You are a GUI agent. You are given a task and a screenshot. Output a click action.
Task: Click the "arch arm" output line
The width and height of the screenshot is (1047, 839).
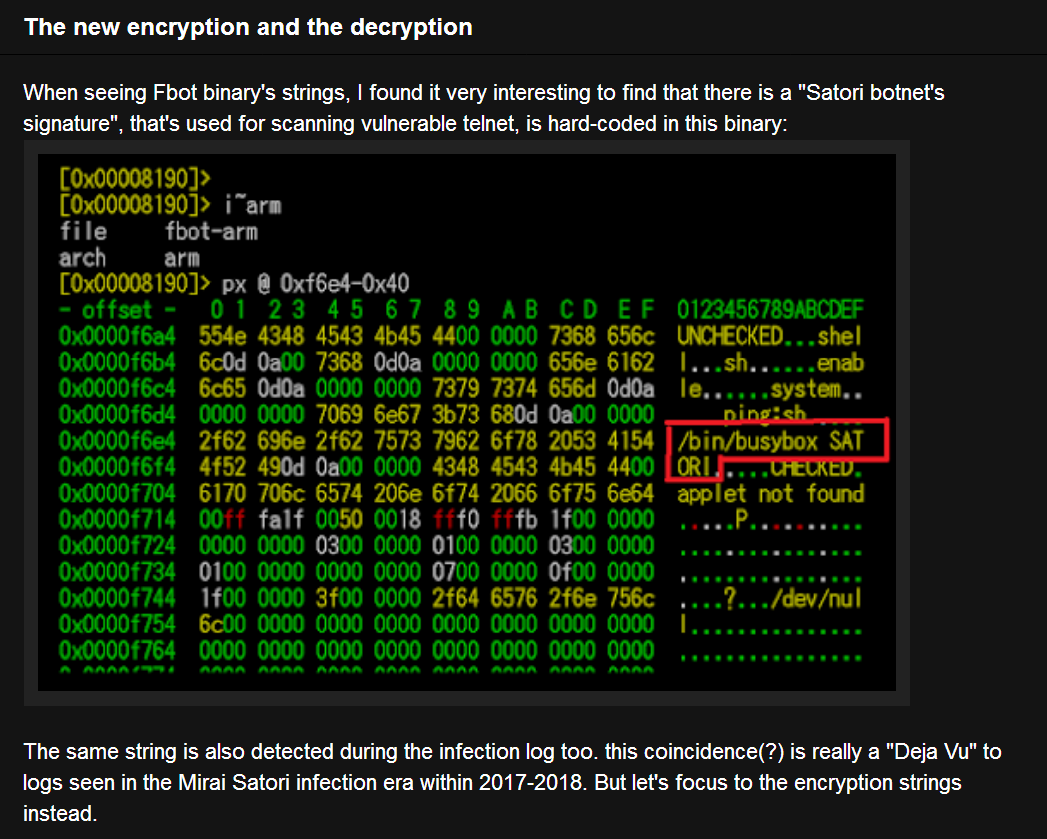click(x=128, y=257)
